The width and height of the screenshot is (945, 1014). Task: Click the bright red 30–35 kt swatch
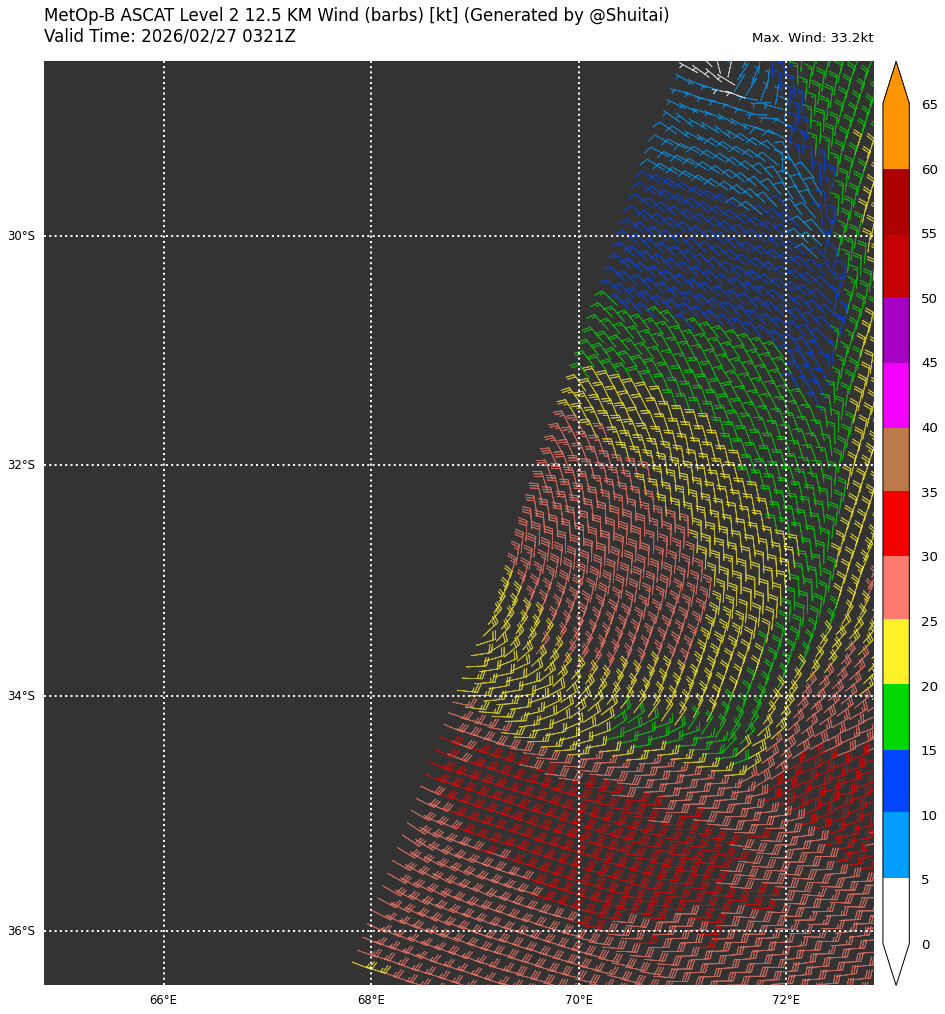tap(895, 523)
